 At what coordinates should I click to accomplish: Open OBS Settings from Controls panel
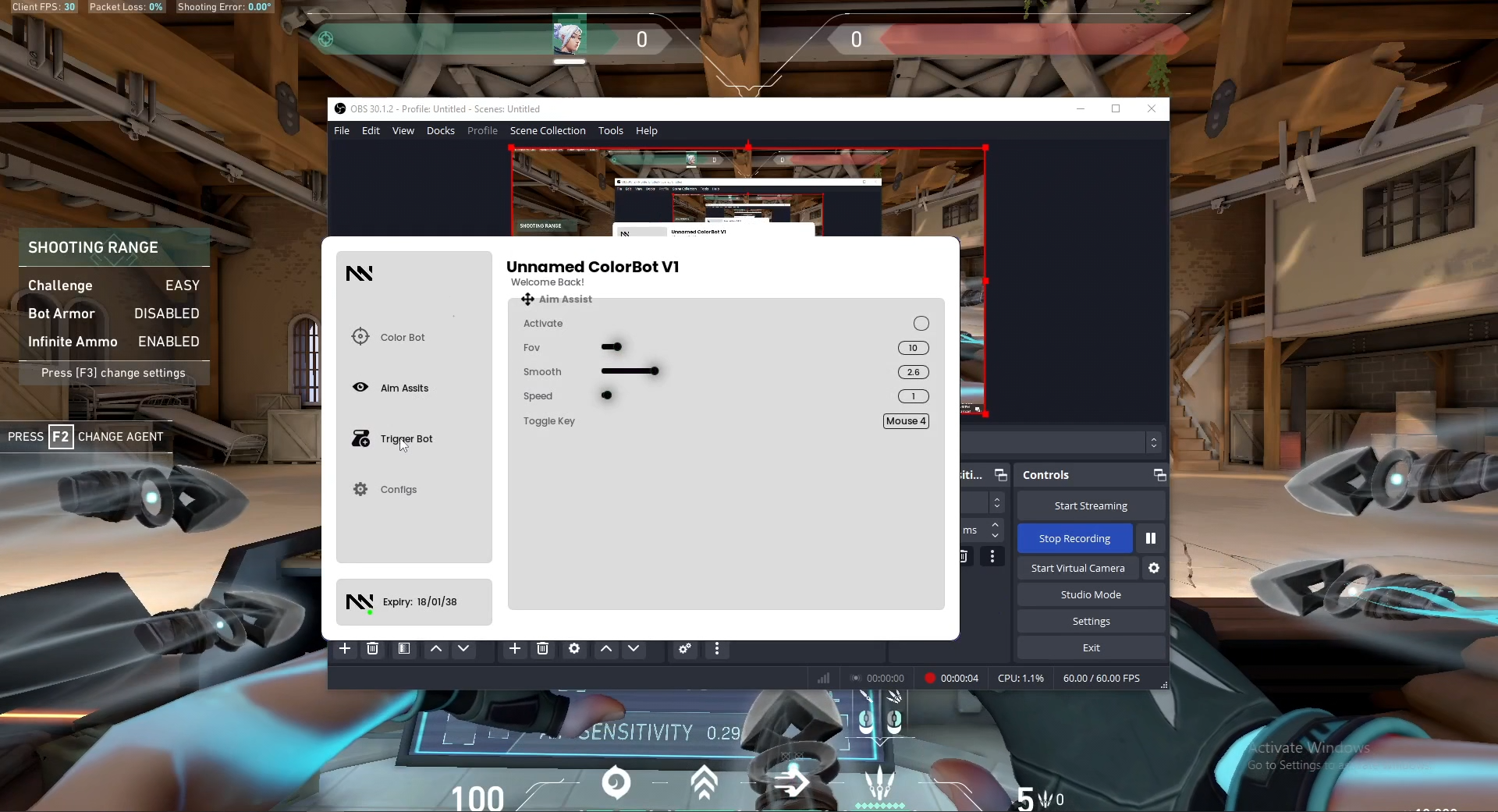click(1091, 621)
